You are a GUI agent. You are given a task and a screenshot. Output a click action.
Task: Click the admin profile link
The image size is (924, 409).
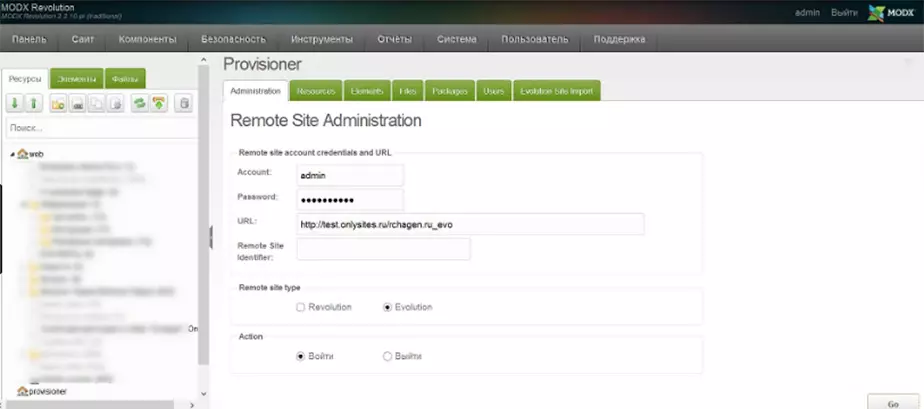coord(807,12)
